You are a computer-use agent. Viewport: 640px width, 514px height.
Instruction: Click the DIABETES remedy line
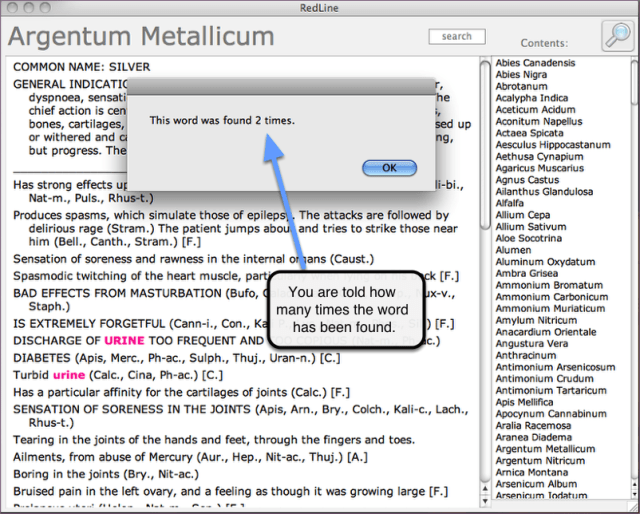point(177,358)
